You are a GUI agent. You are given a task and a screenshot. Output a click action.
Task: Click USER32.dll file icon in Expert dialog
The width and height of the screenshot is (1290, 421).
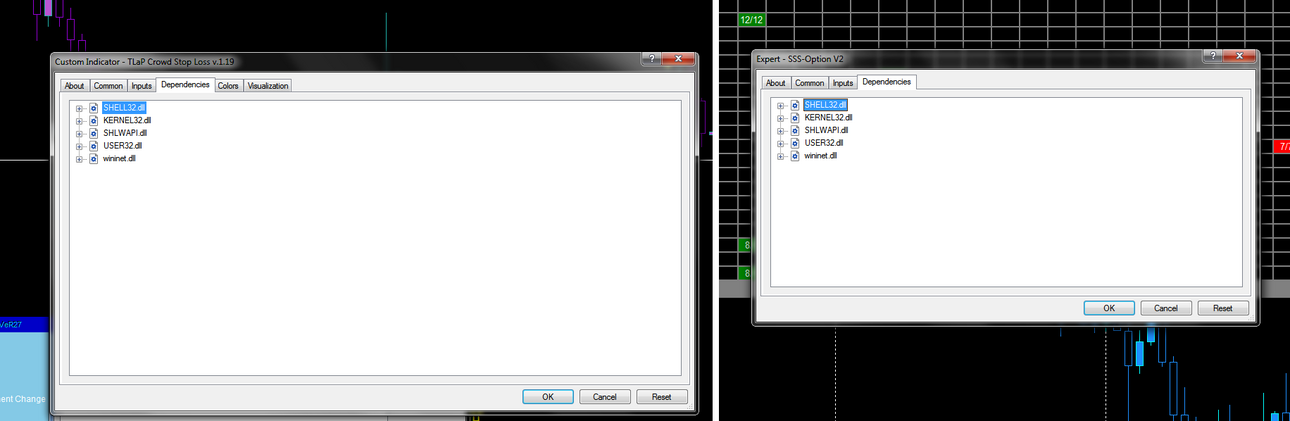pos(795,143)
